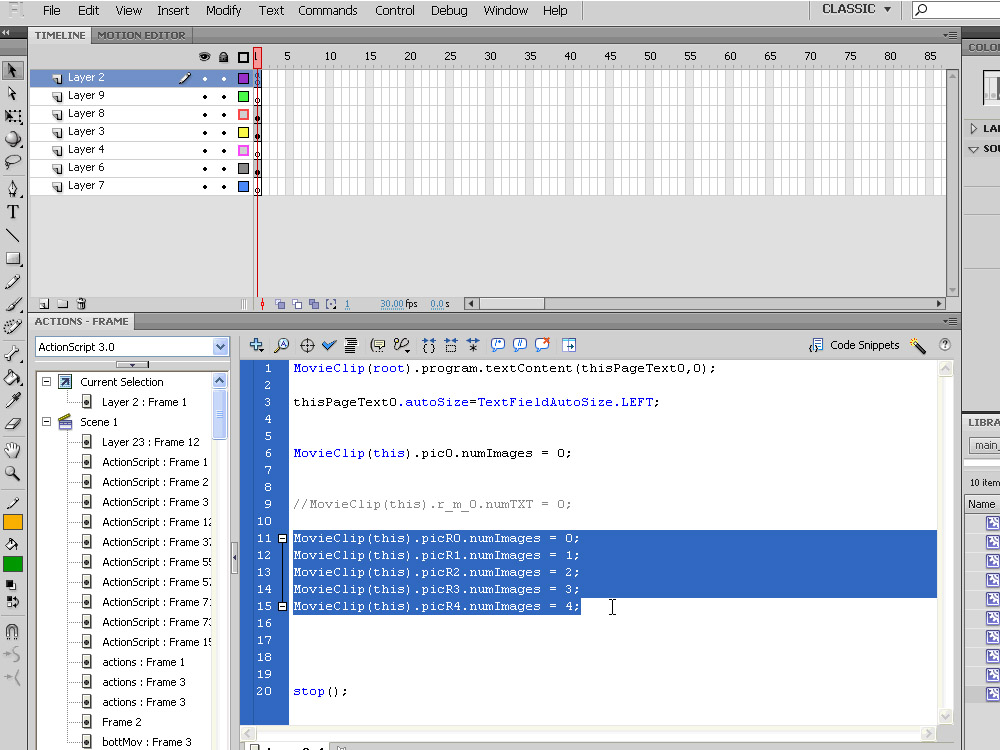Collapse the Scene 1 tree node
Image resolution: width=1000 pixels, height=750 pixels.
(46, 422)
